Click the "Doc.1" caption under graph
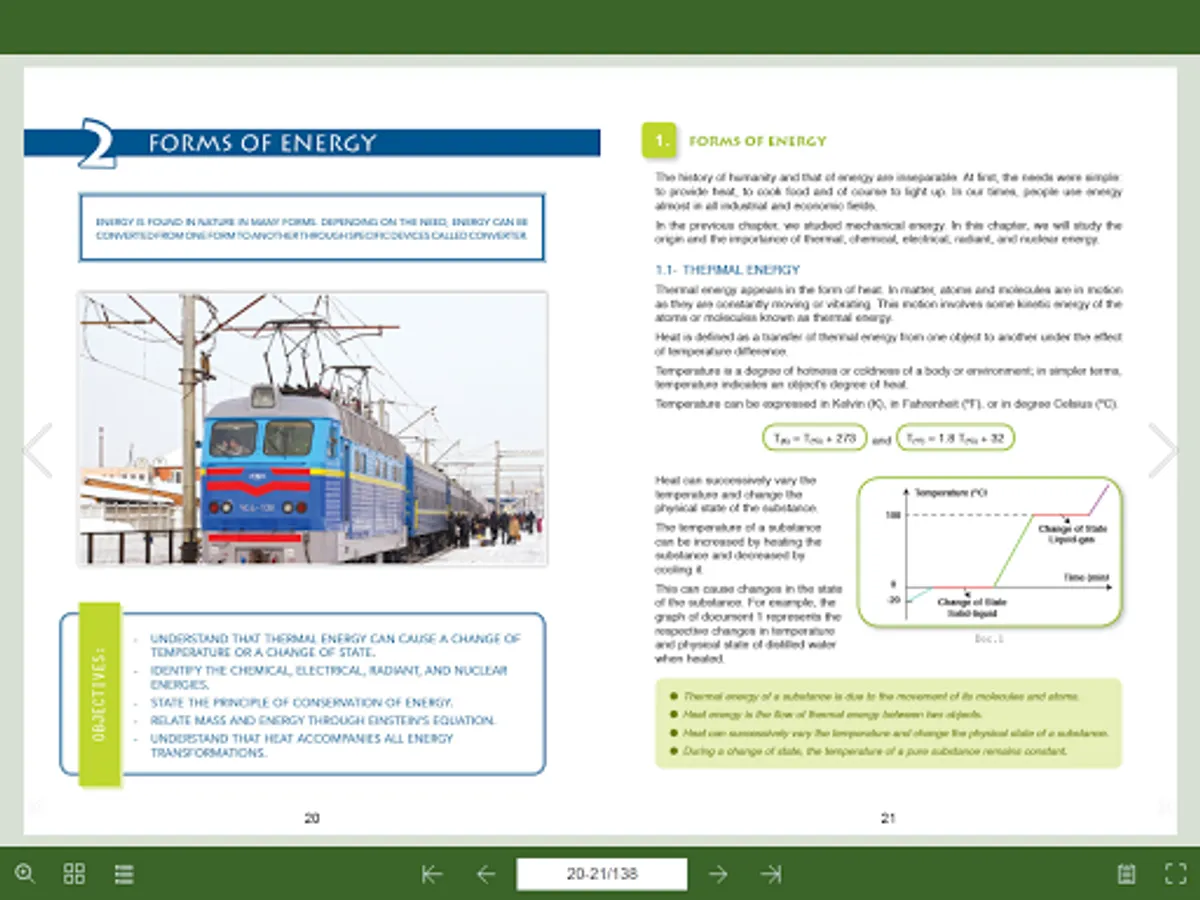 [x=989, y=638]
